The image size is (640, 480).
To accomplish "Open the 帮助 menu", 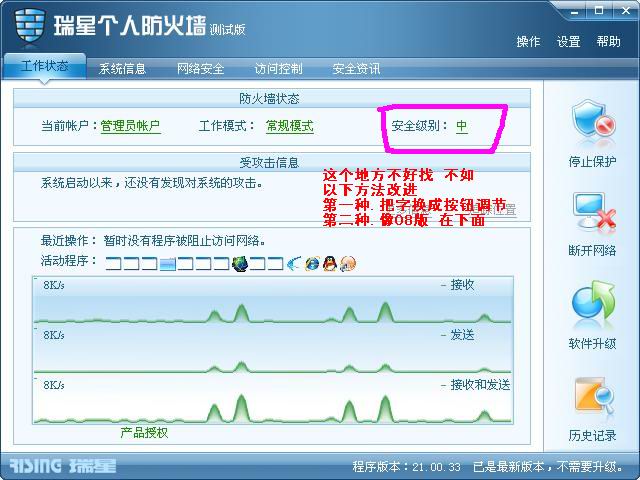I will click(x=608, y=42).
